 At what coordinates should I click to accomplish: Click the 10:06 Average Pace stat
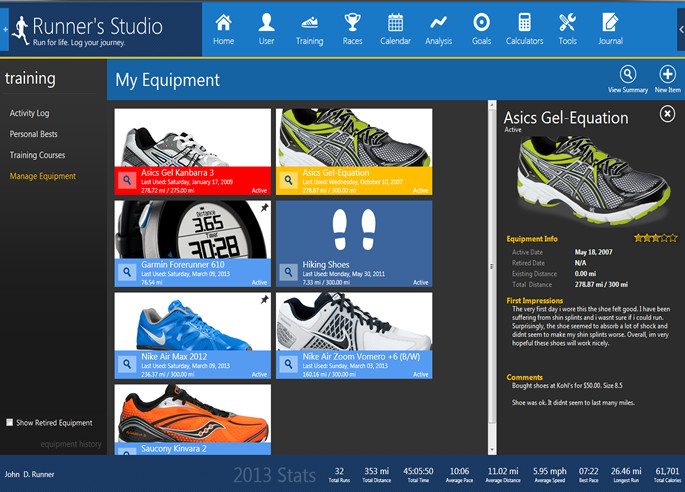click(x=460, y=475)
